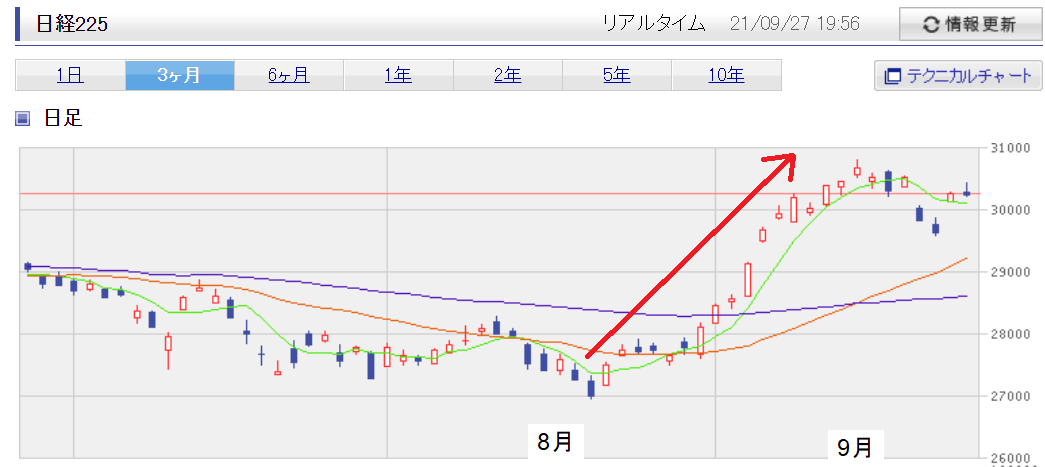Click the 28000 axis value
This screenshot has width=1045, height=467.
[x=1010, y=334]
